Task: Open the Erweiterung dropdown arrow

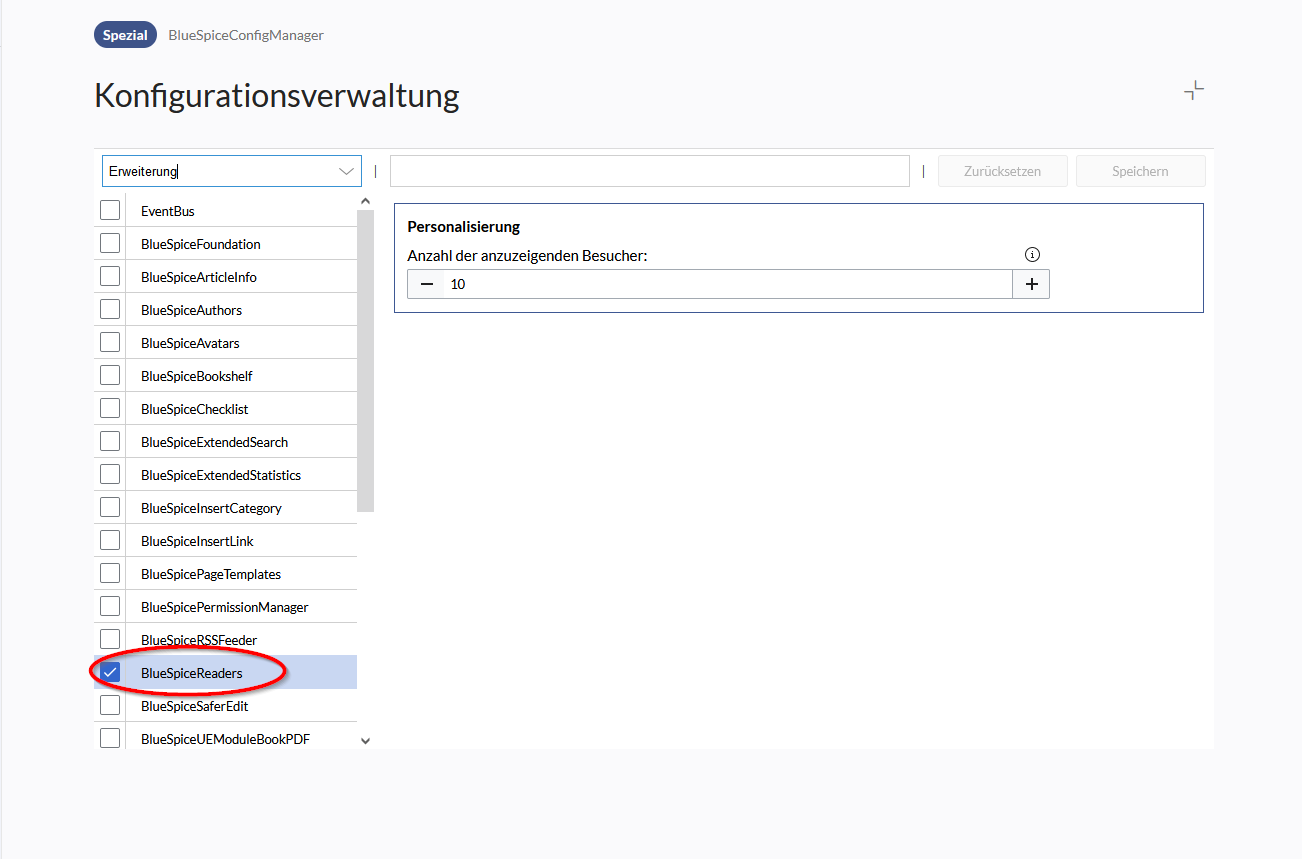Action: click(x=347, y=171)
